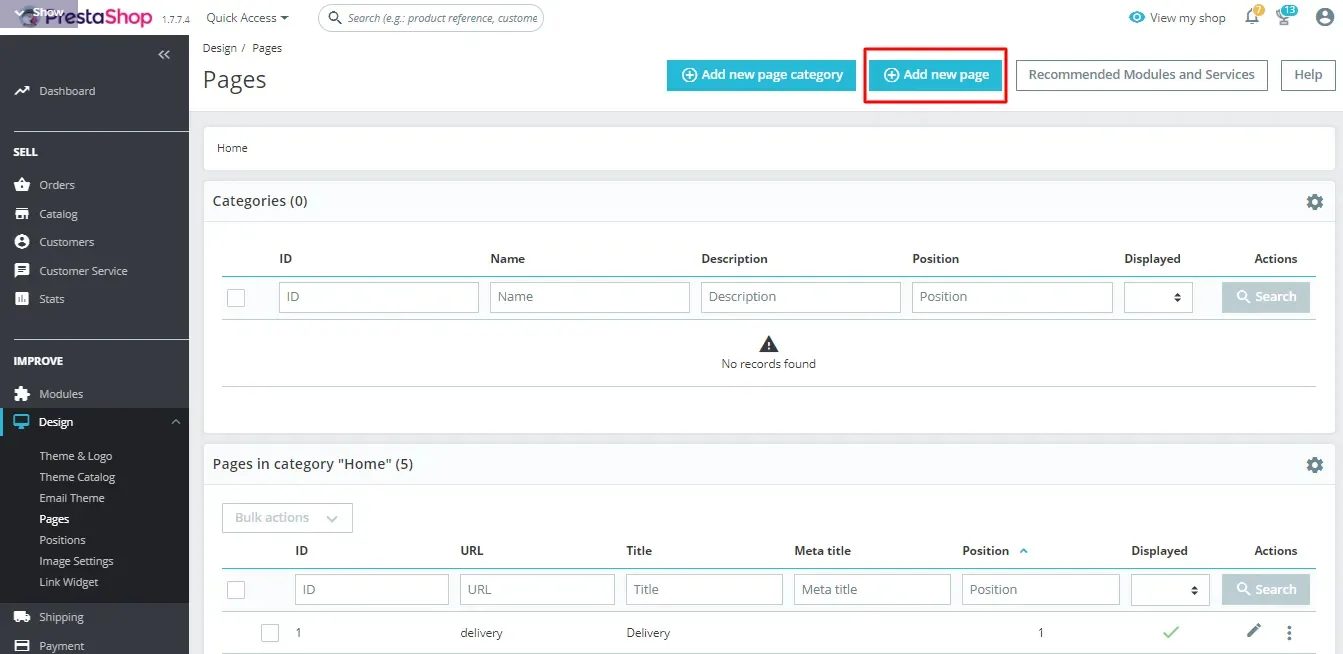Open the trophy achievements icon
1343x654 pixels.
(x=1284, y=17)
